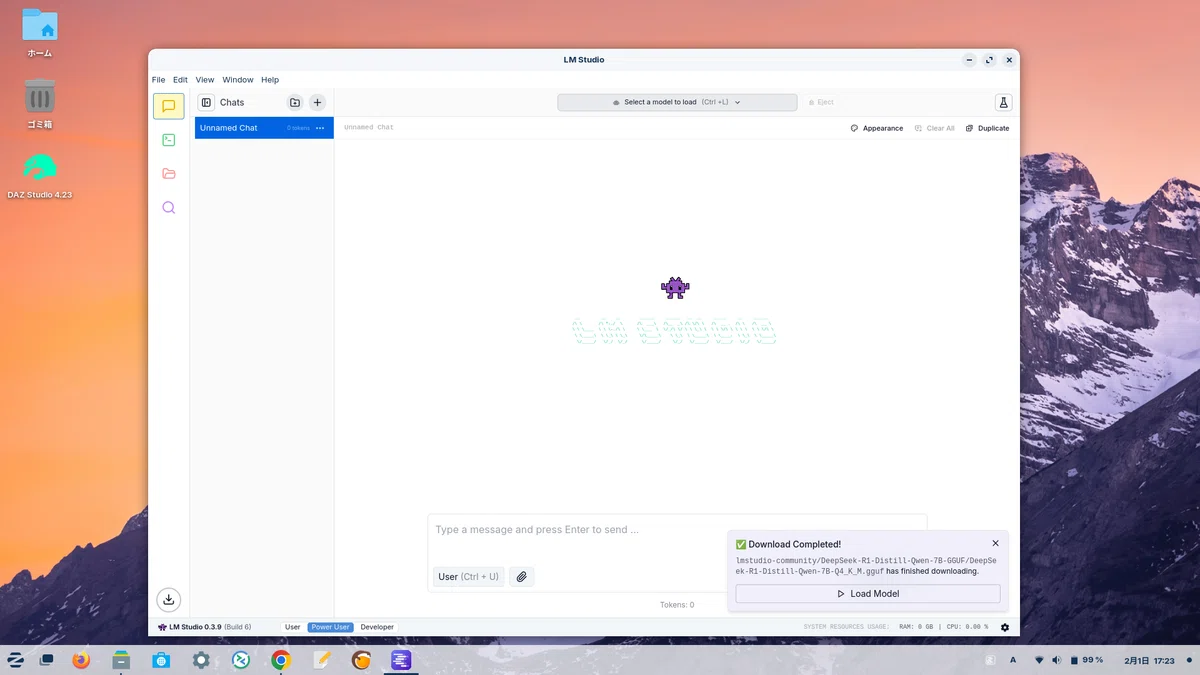Viewport: 1200px width, 675px height.
Task: Collapse the Chats sidebar panel icon
Action: [x=206, y=102]
